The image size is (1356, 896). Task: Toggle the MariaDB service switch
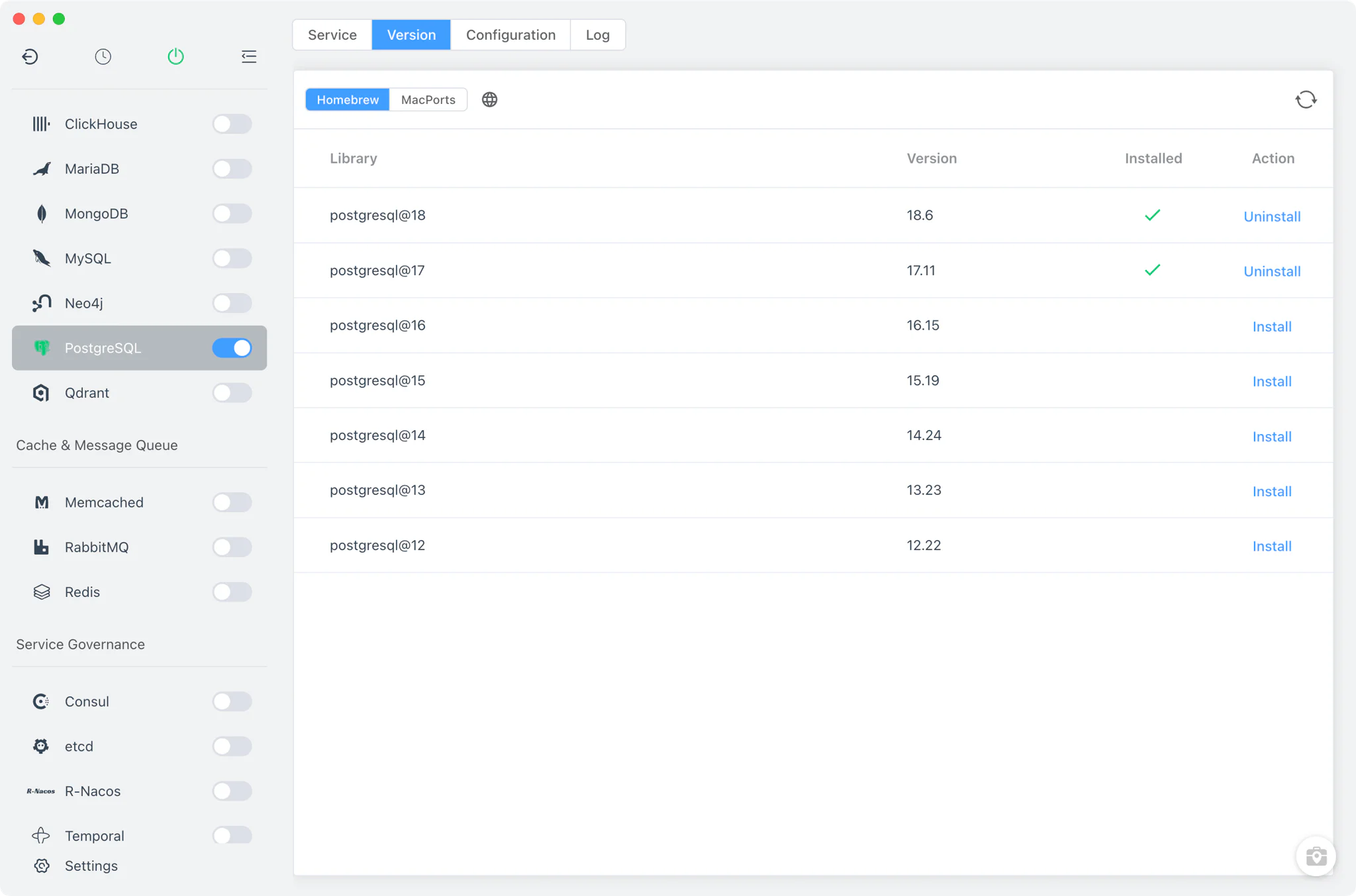coord(232,169)
